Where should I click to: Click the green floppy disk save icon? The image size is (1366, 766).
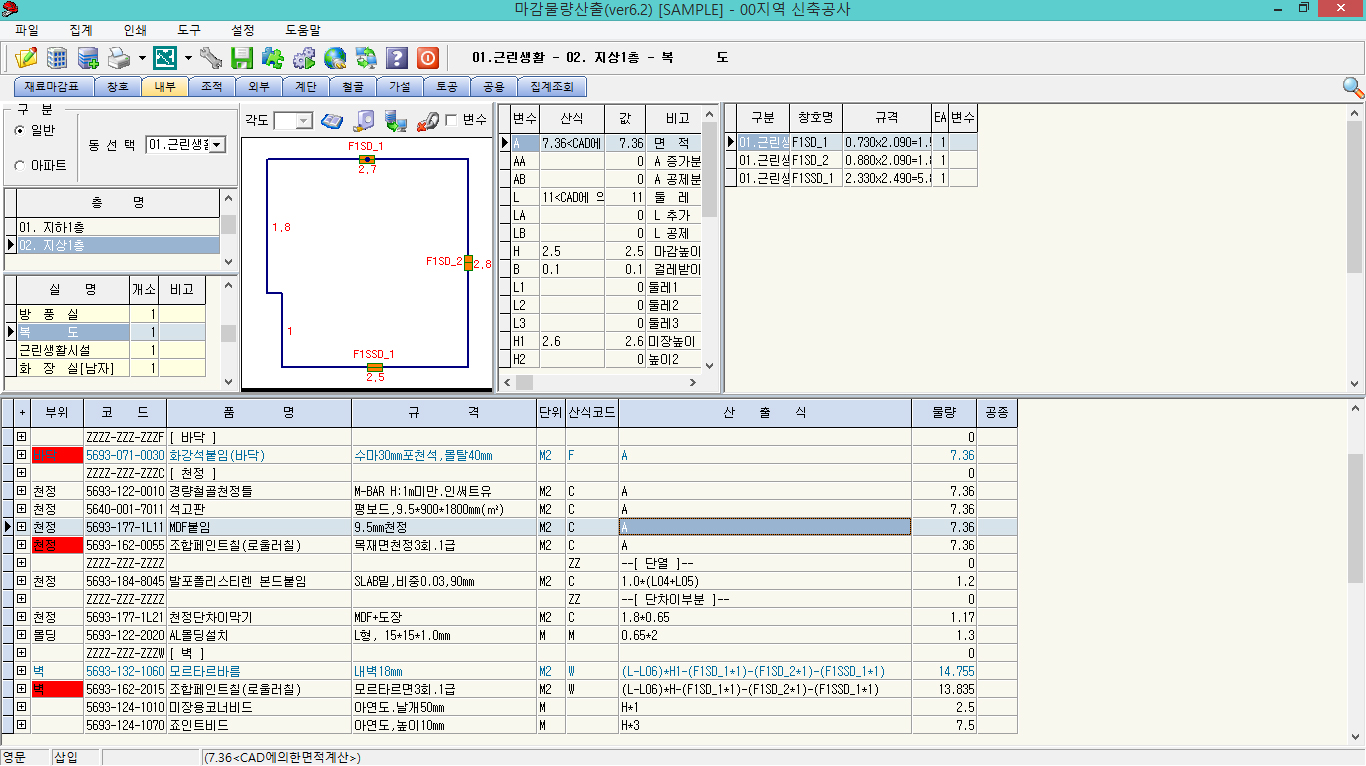tap(242, 58)
